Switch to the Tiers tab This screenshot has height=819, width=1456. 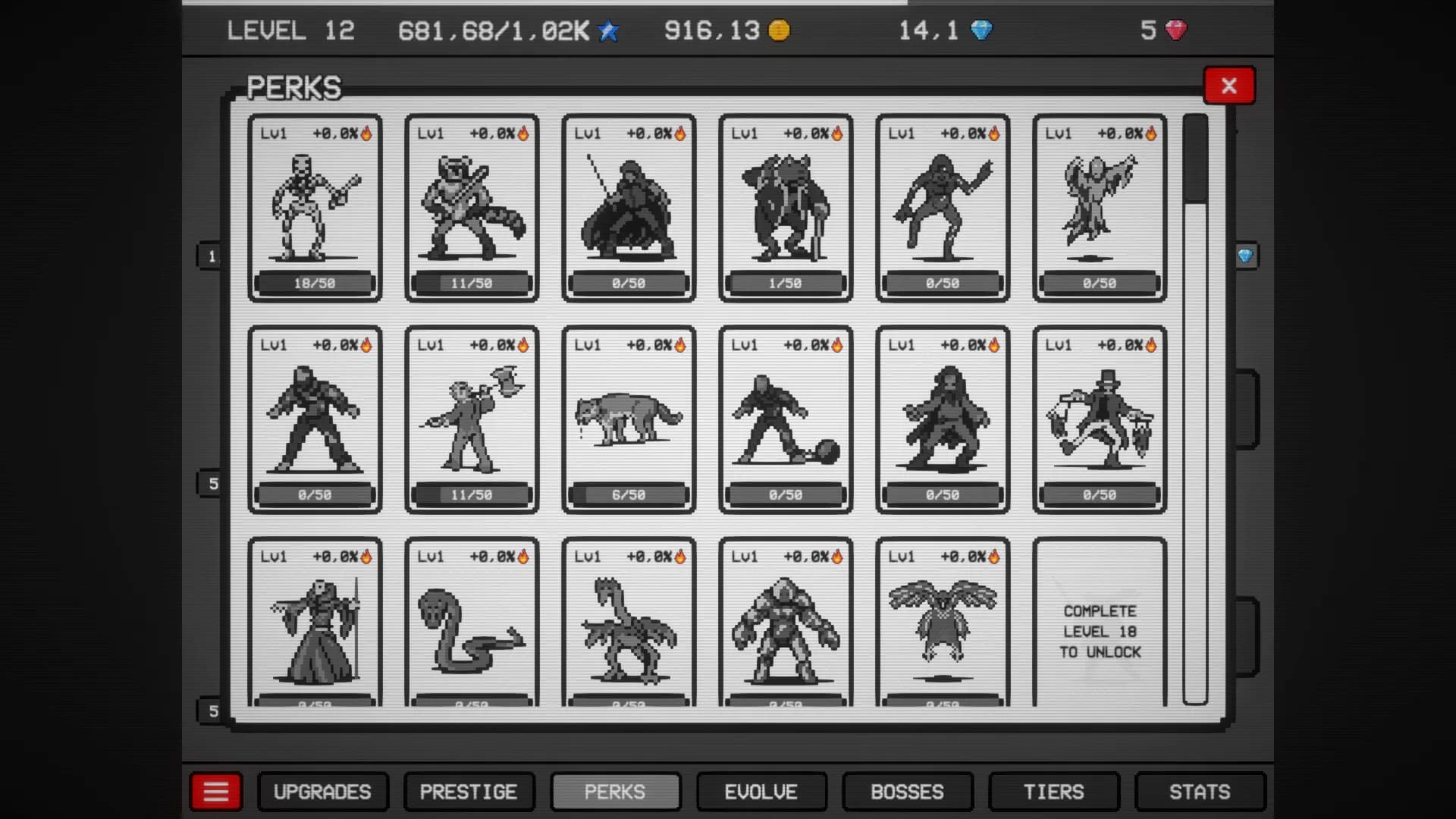point(1054,792)
